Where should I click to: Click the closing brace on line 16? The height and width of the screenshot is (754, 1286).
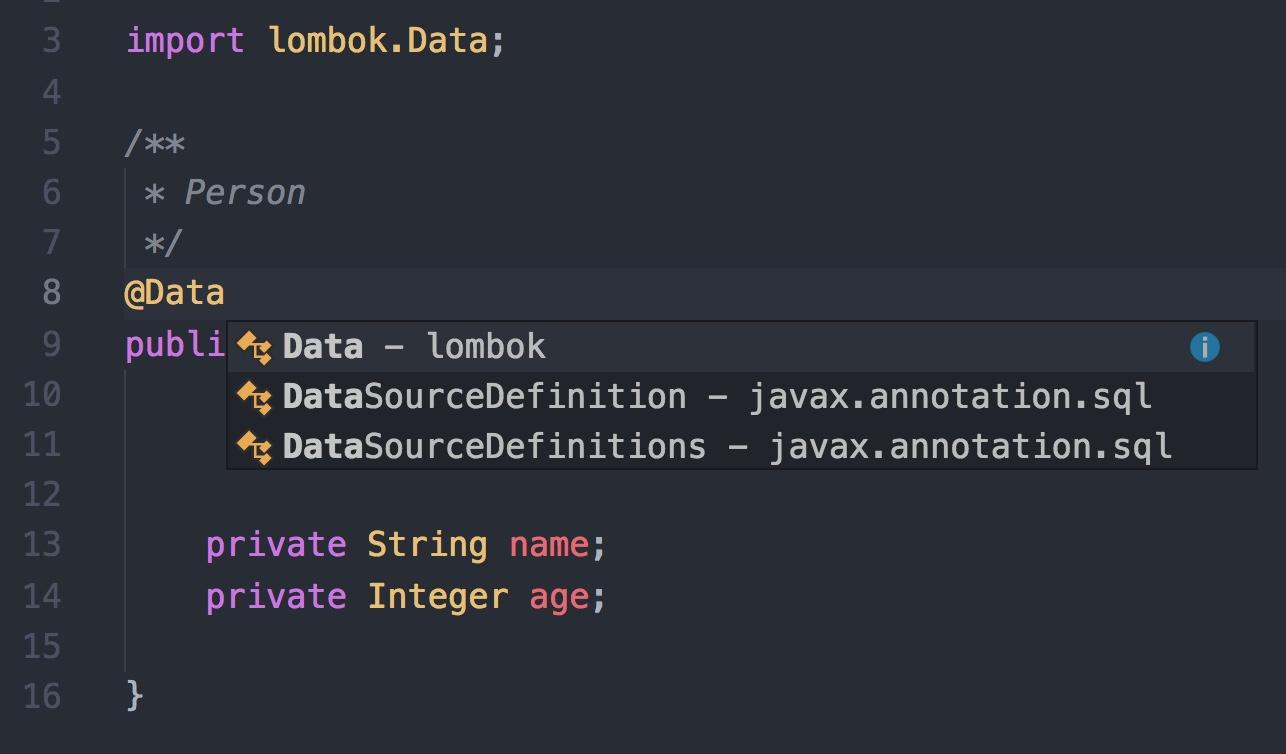coord(134,696)
